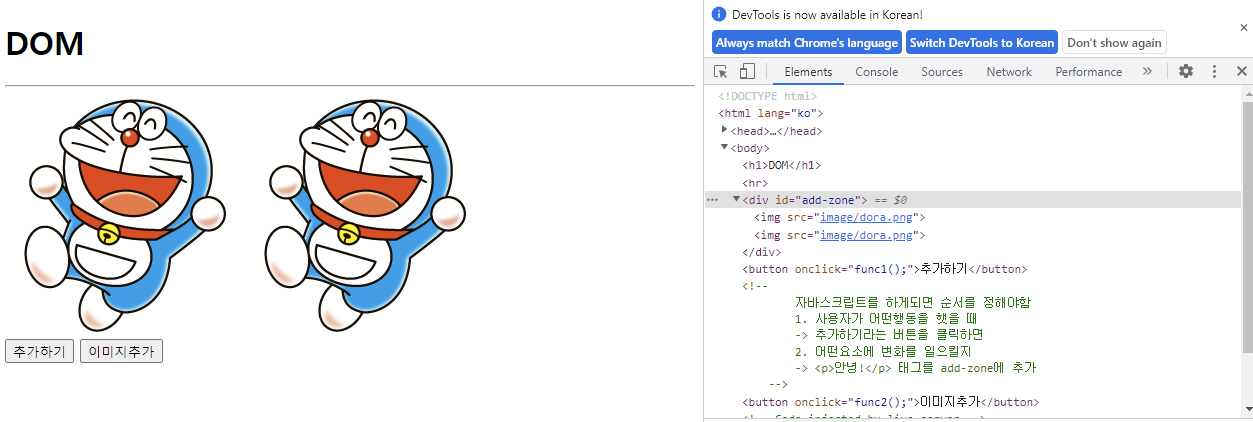Activate the inspect element picker icon
Image resolution: width=1253 pixels, height=422 pixels.
721,71
